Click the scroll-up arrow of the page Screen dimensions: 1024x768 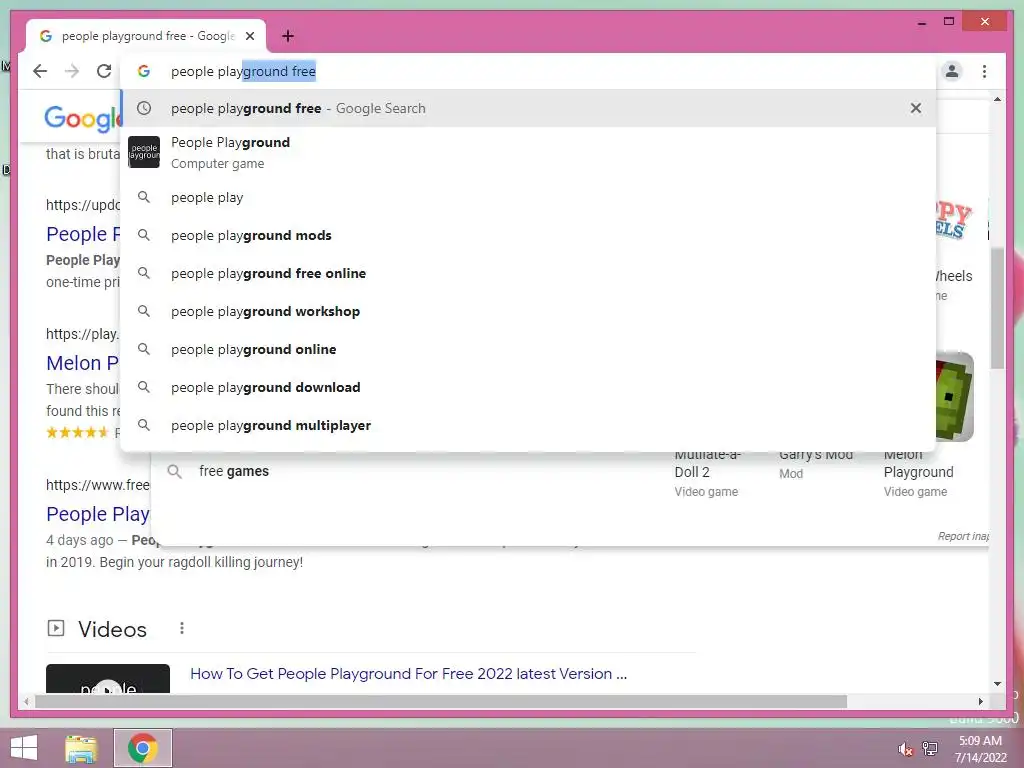(x=997, y=99)
